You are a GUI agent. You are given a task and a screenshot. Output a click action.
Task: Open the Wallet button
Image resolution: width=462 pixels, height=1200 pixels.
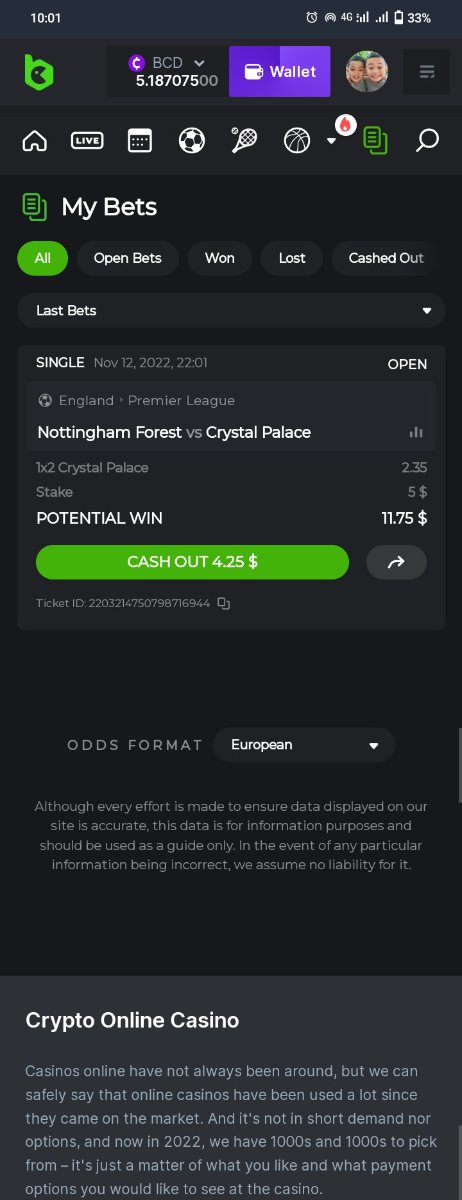(x=280, y=72)
